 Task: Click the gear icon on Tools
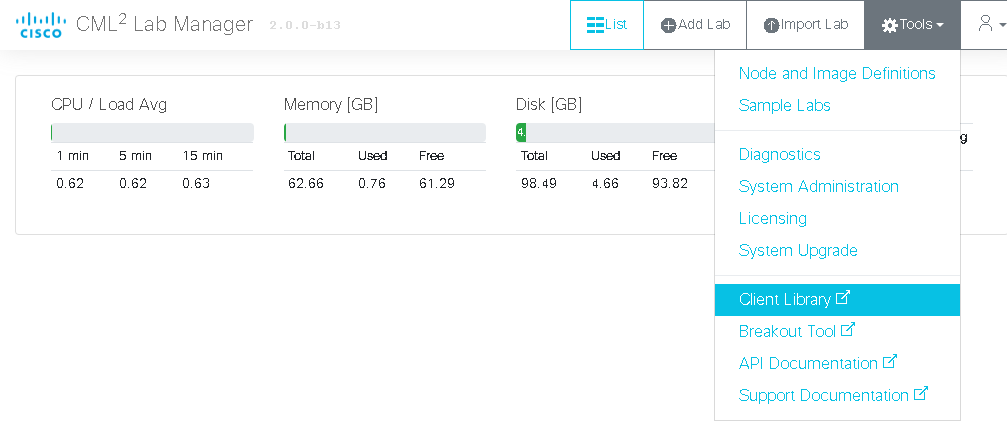(889, 26)
